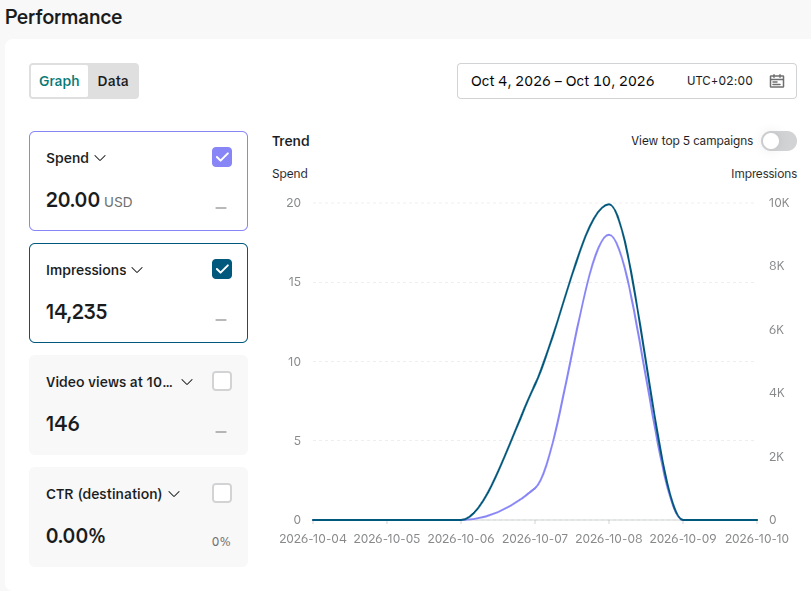Click the Spend axis title above chart

coord(290,174)
